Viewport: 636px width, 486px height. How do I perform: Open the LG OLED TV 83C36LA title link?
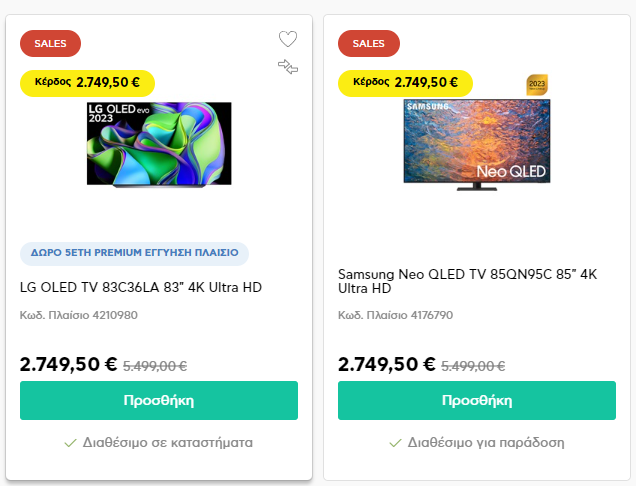pos(141,288)
